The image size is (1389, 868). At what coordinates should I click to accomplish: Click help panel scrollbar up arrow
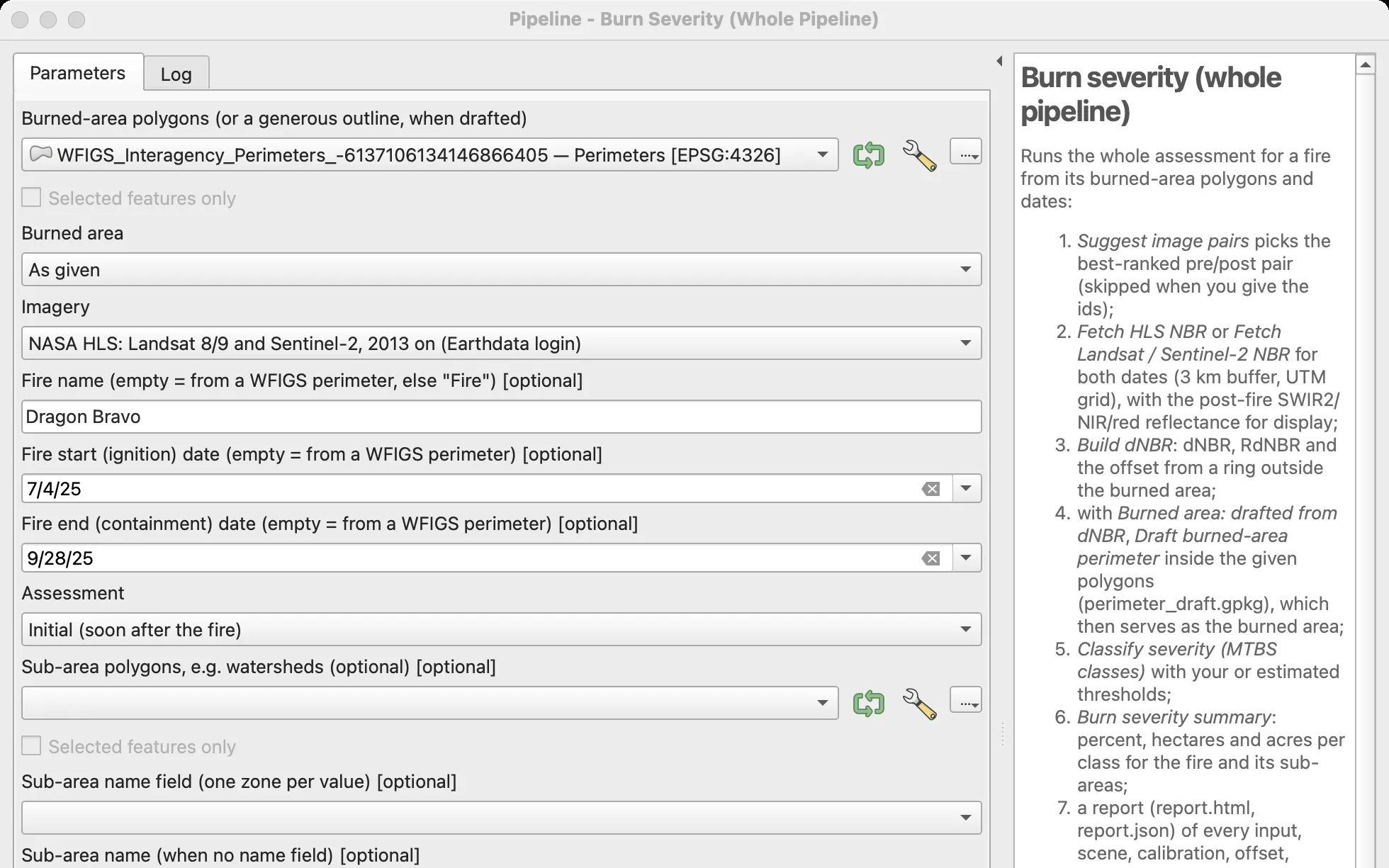pos(1365,64)
